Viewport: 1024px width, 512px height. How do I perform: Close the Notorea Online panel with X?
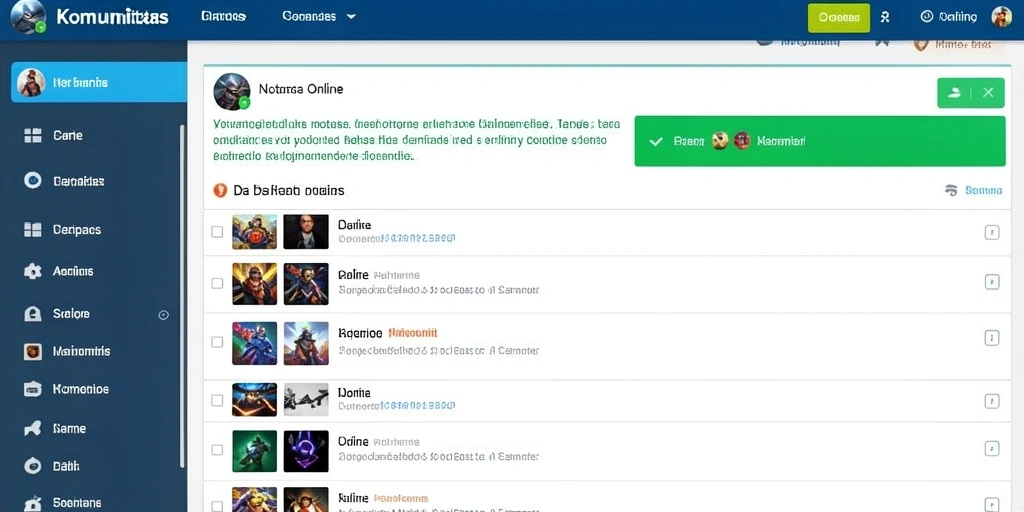point(988,93)
